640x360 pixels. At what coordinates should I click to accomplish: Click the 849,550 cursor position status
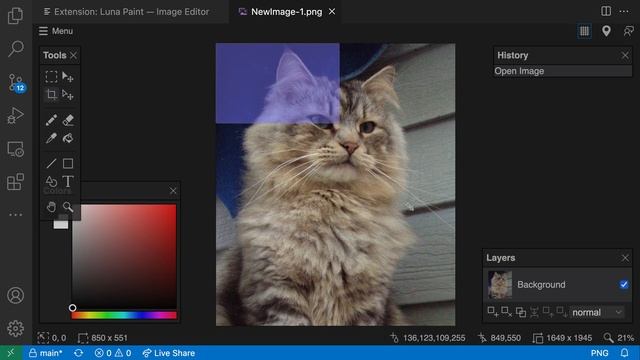coord(500,338)
